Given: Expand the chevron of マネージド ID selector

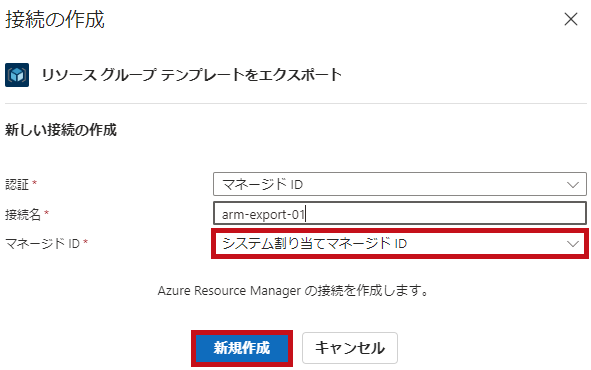Looking at the screenshot, I should [573, 244].
